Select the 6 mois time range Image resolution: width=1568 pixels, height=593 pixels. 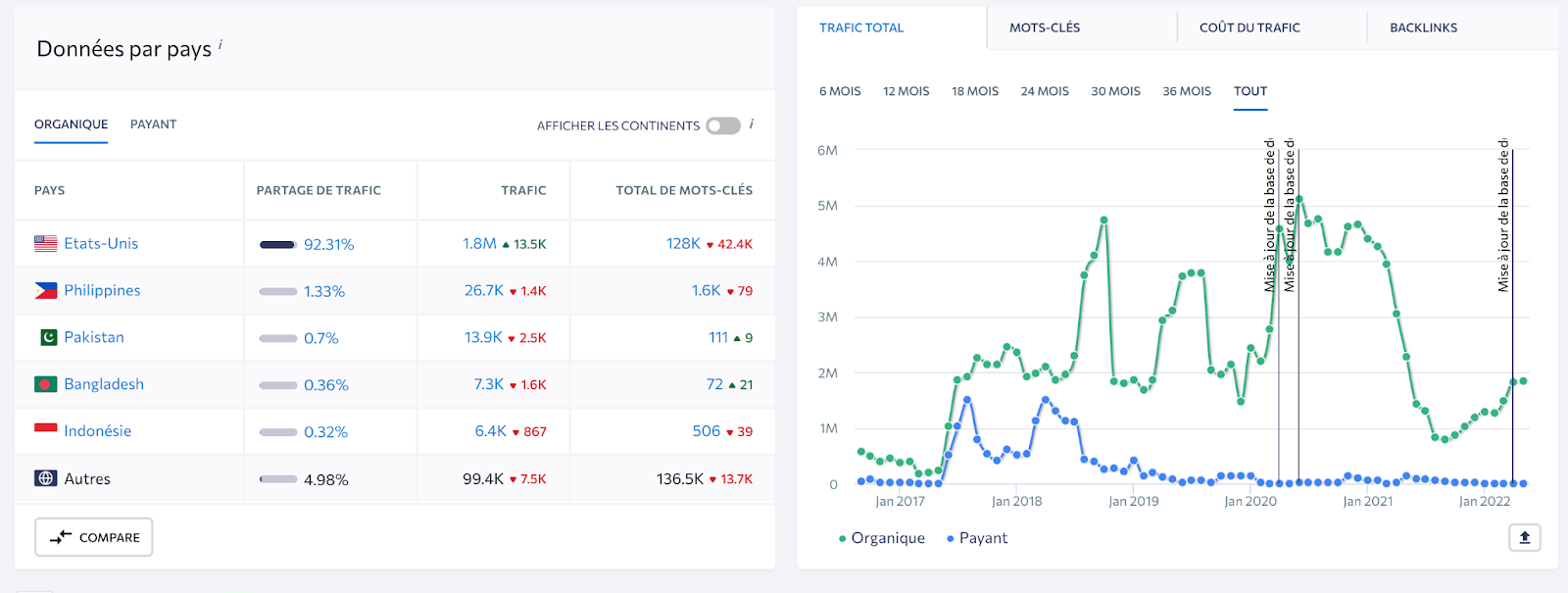(840, 91)
